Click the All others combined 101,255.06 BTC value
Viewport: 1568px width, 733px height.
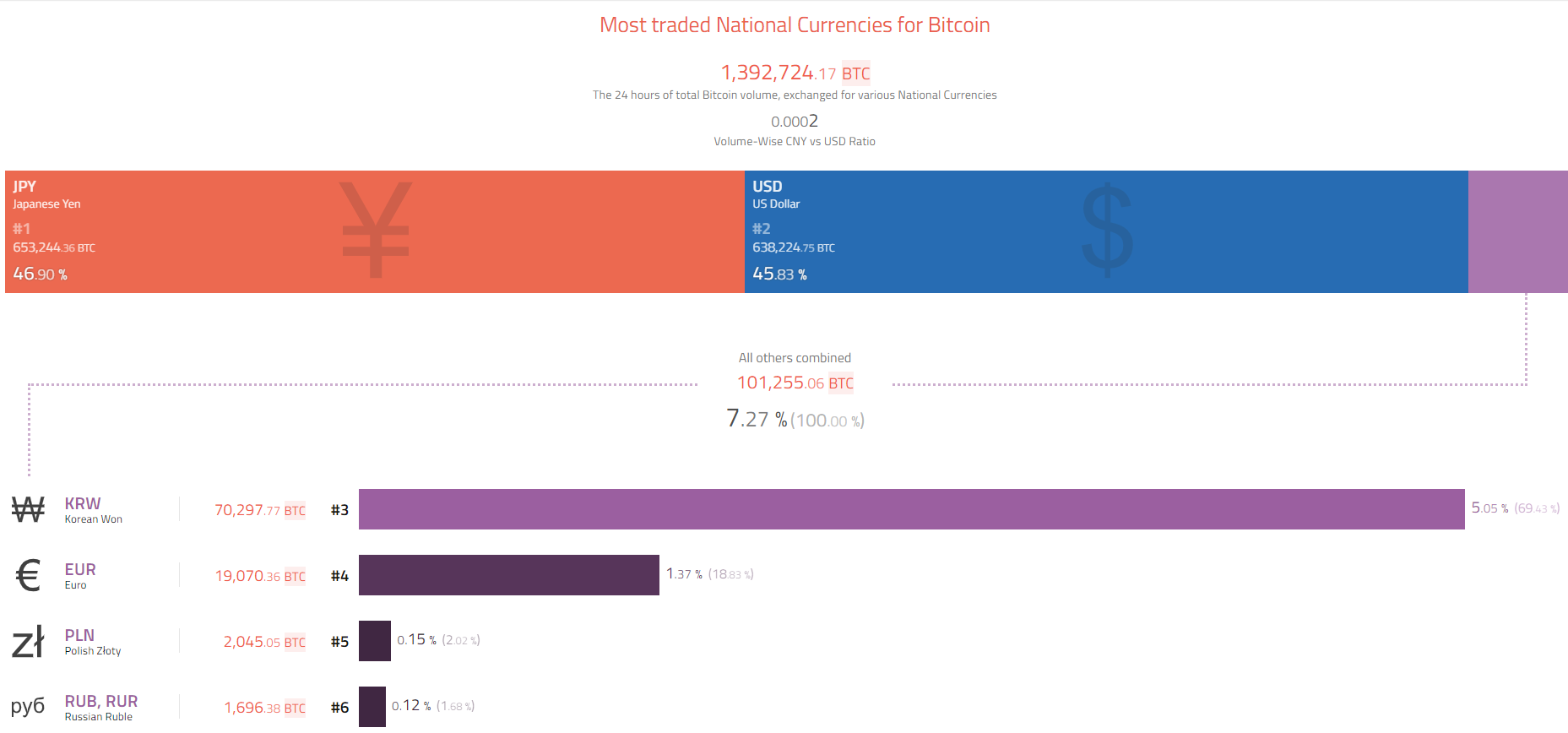[x=795, y=383]
